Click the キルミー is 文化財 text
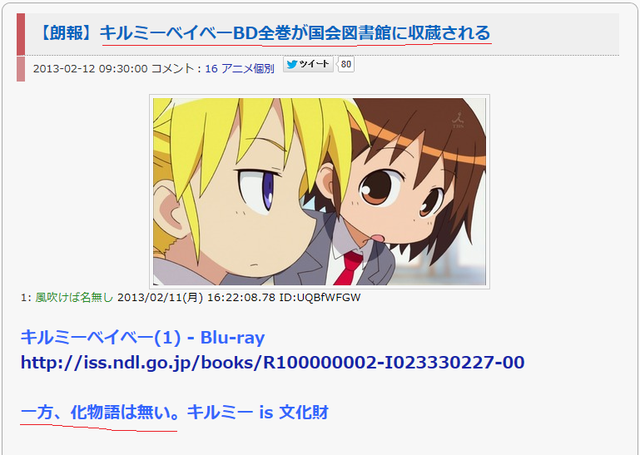640x455 pixels. tap(258, 413)
